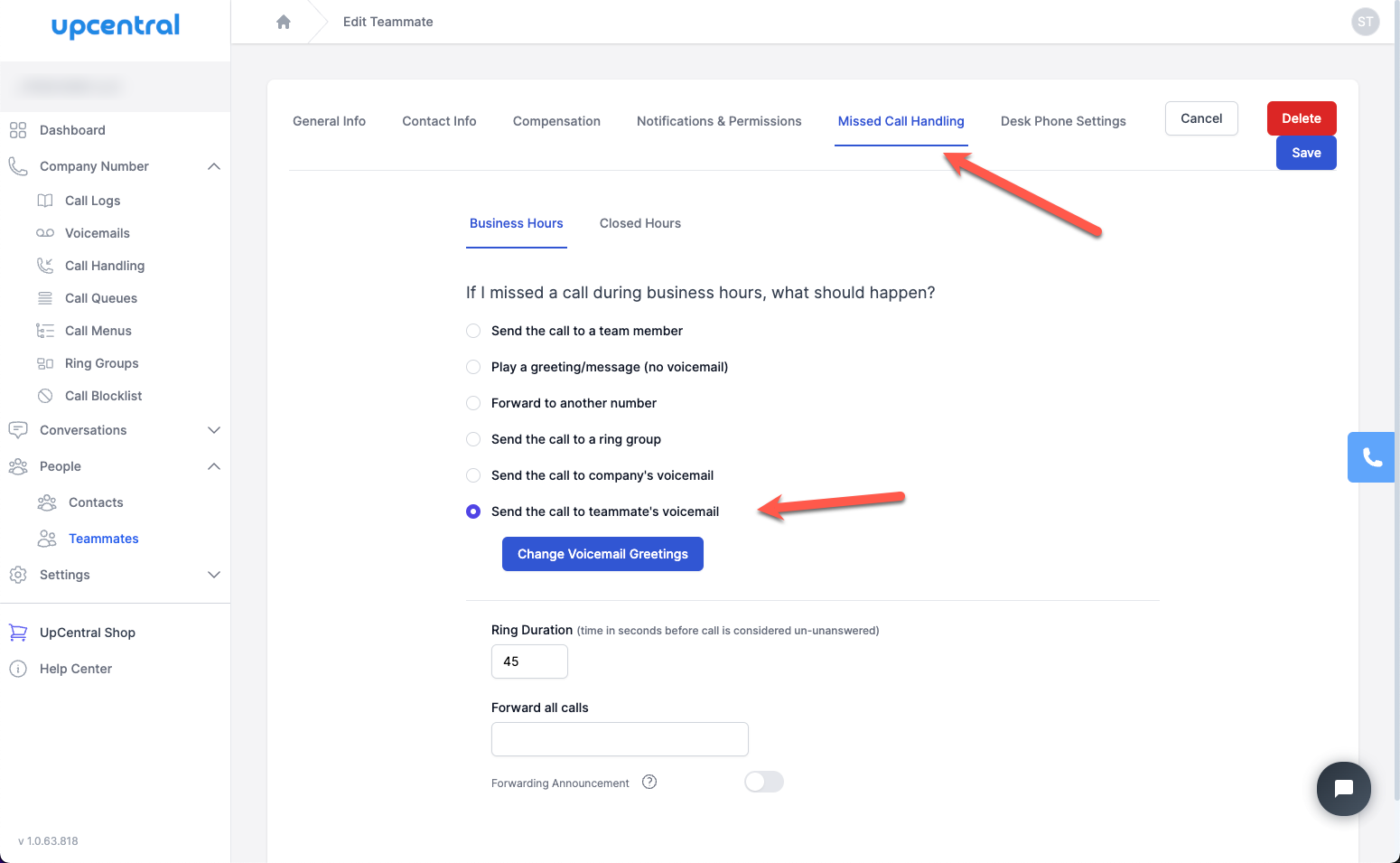Open the chat support bubble
This screenshot has width=1400, height=863.
point(1343,789)
